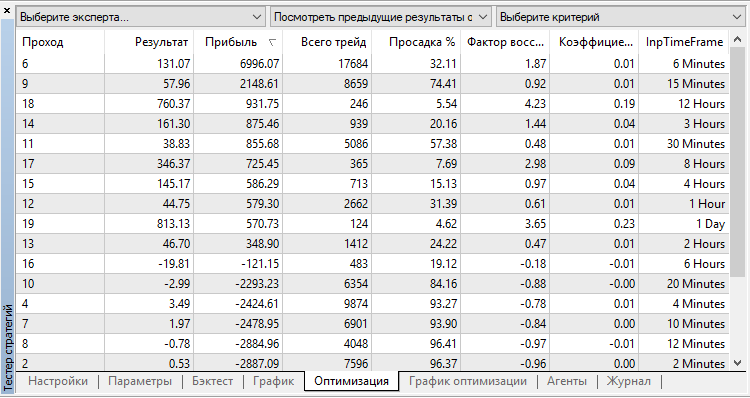The width and height of the screenshot is (750, 398).
Task: Sort by the 'Фактор восс...' column header
Action: pyautogui.click(x=505, y=42)
